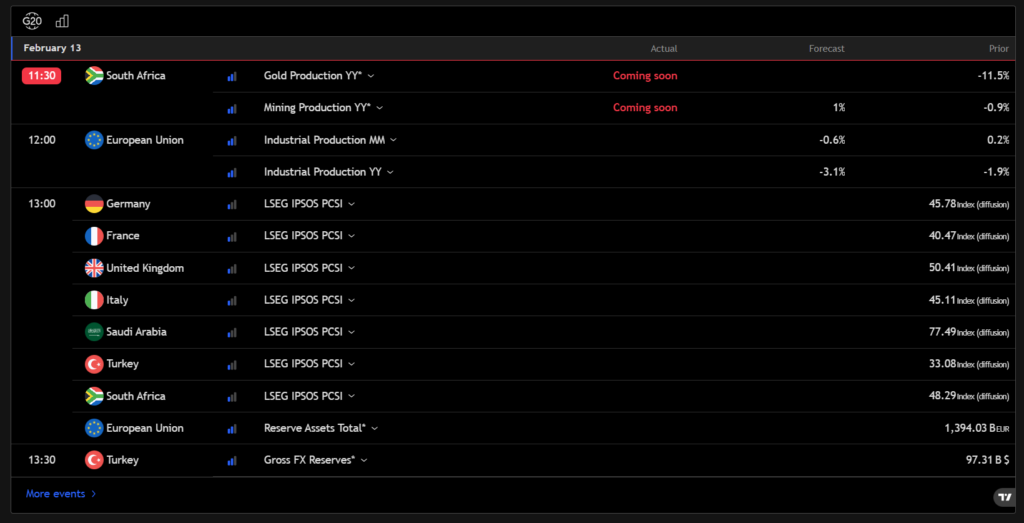Click the South Africa flag beside Gold Production

click(x=95, y=76)
